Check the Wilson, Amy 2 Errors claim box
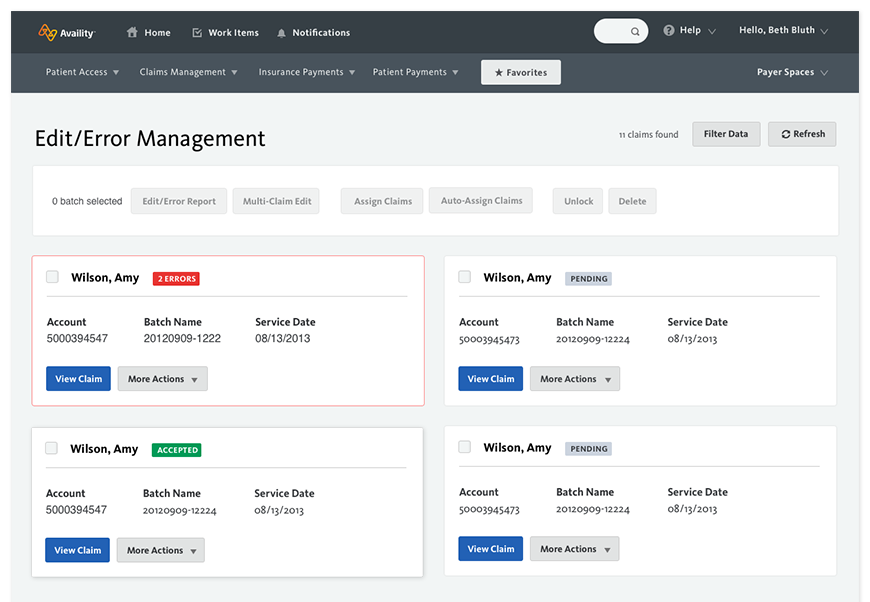Screen dimensions: 870x602 [52, 276]
